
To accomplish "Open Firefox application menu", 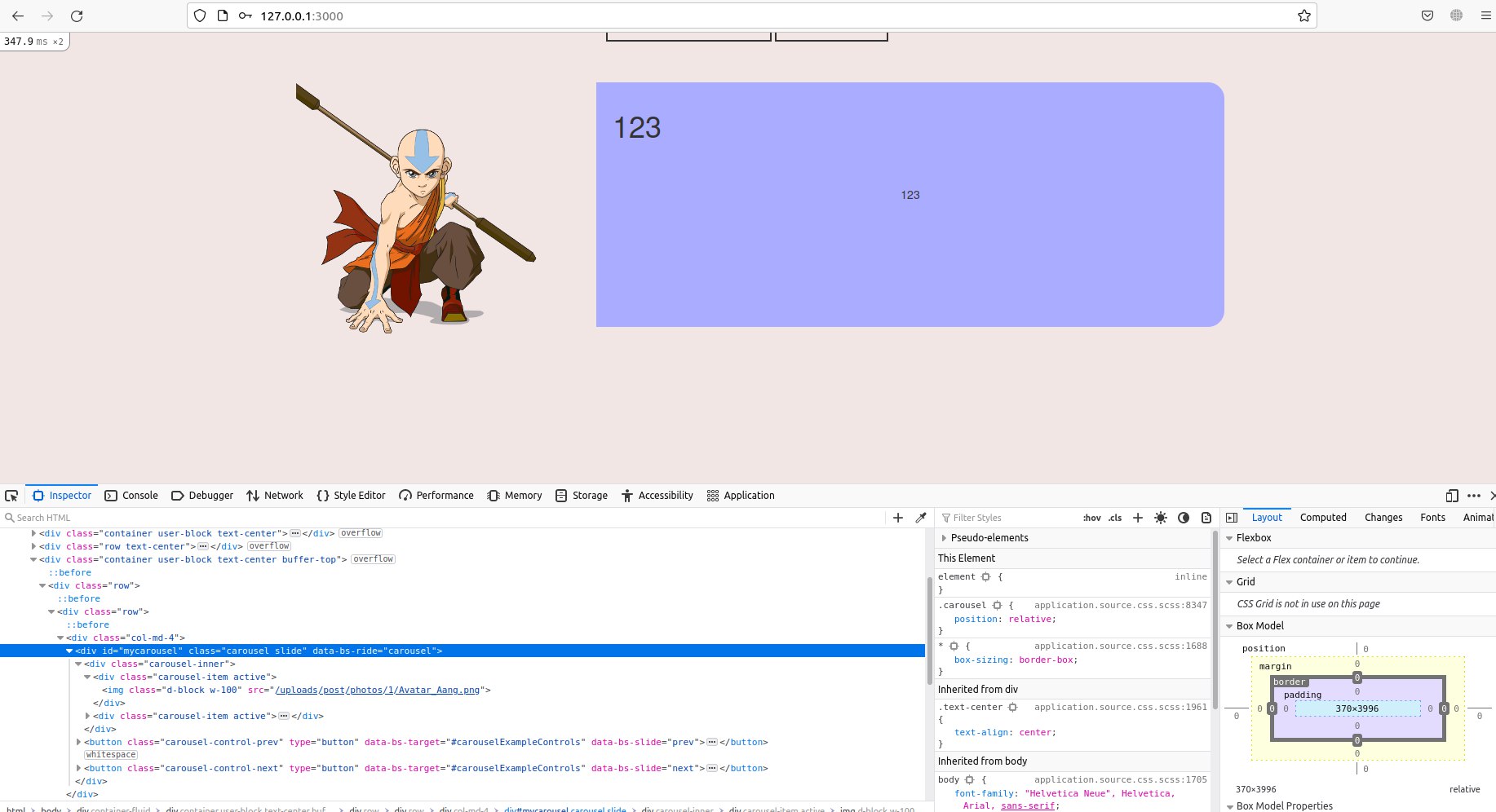I will pos(1485,15).
